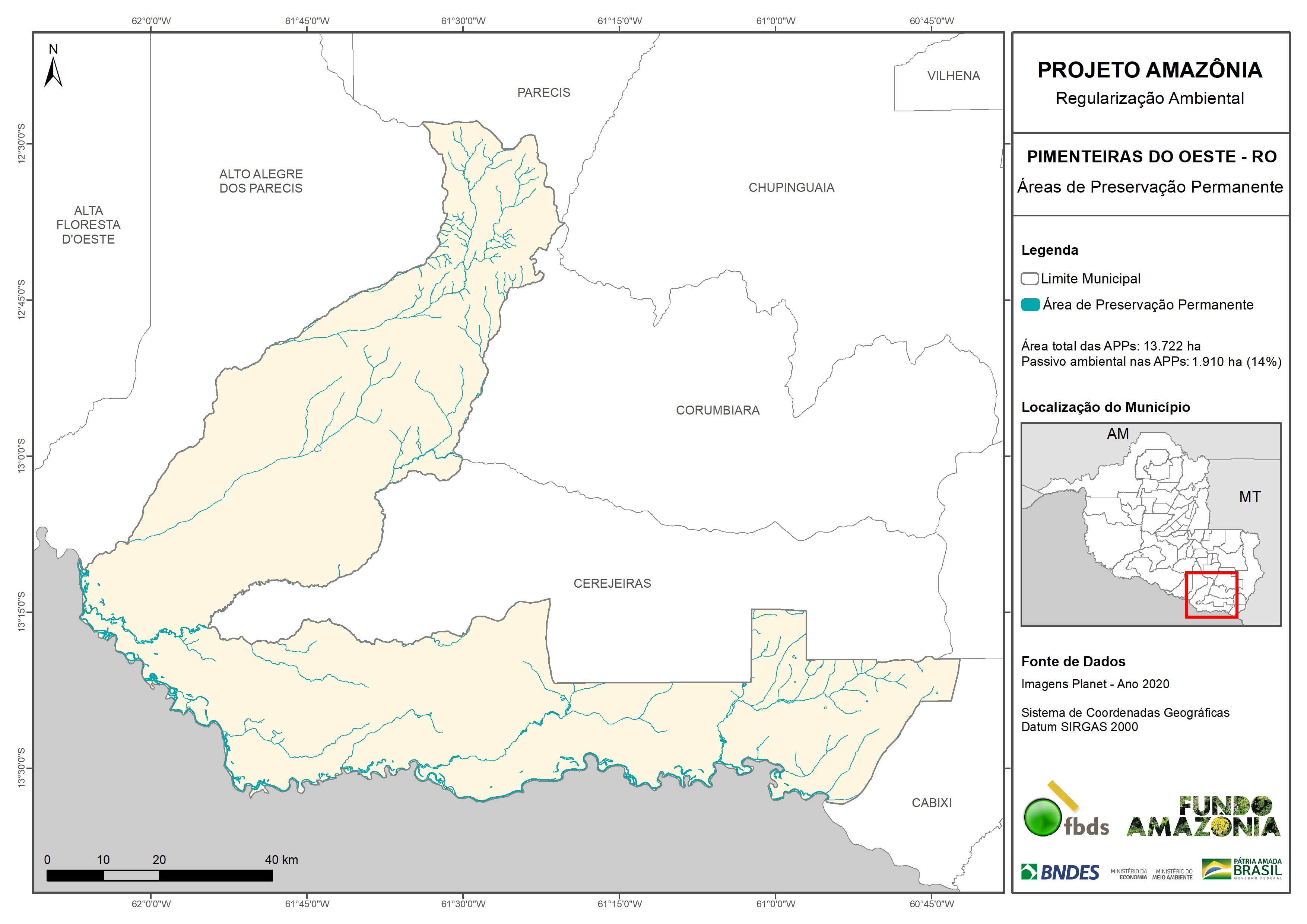This screenshot has width=1307, height=924.
Task: Click the MT state label in inset
Action: pos(1250,496)
